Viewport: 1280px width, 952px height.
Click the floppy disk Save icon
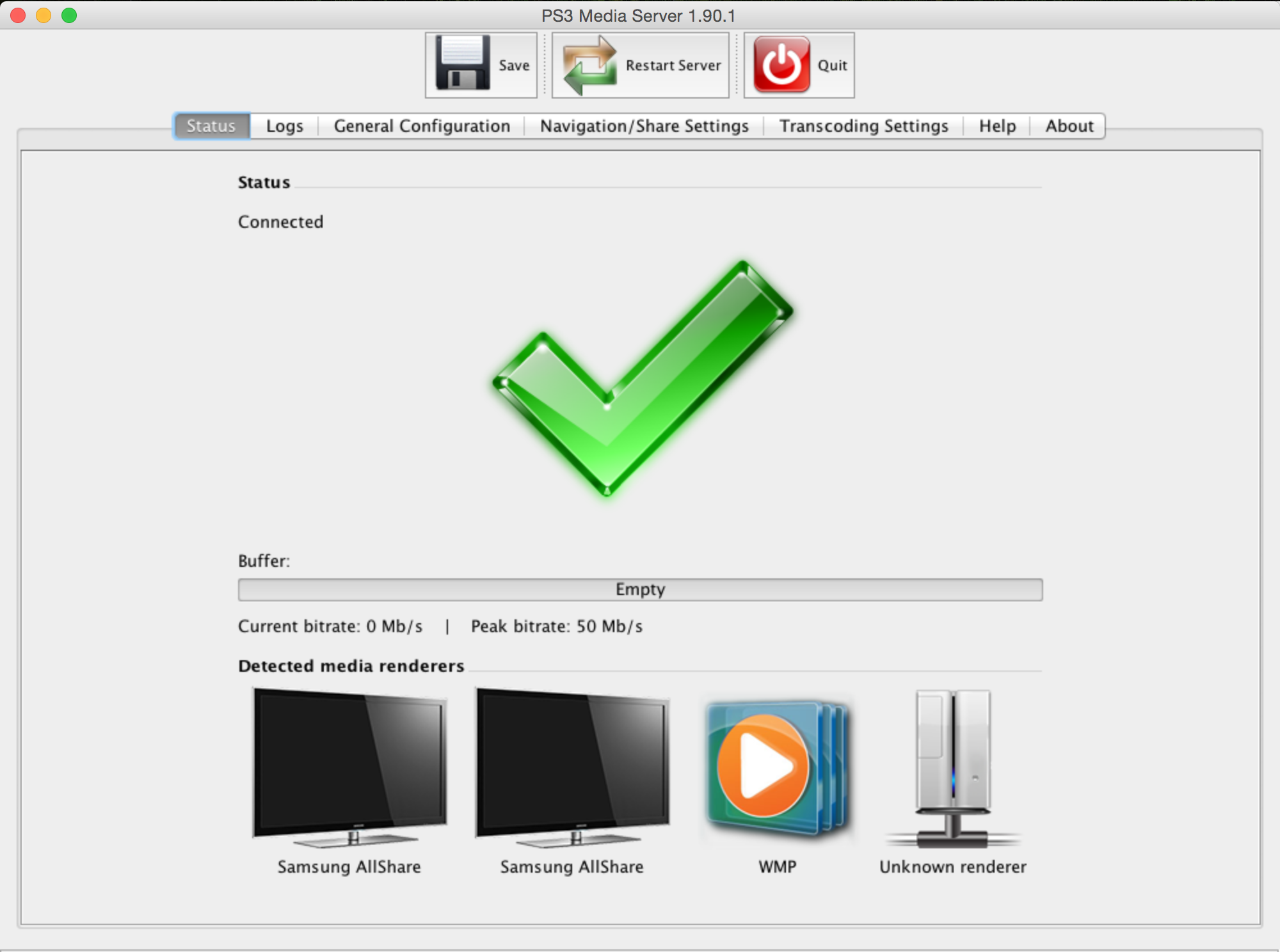click(x=463, y=64)
